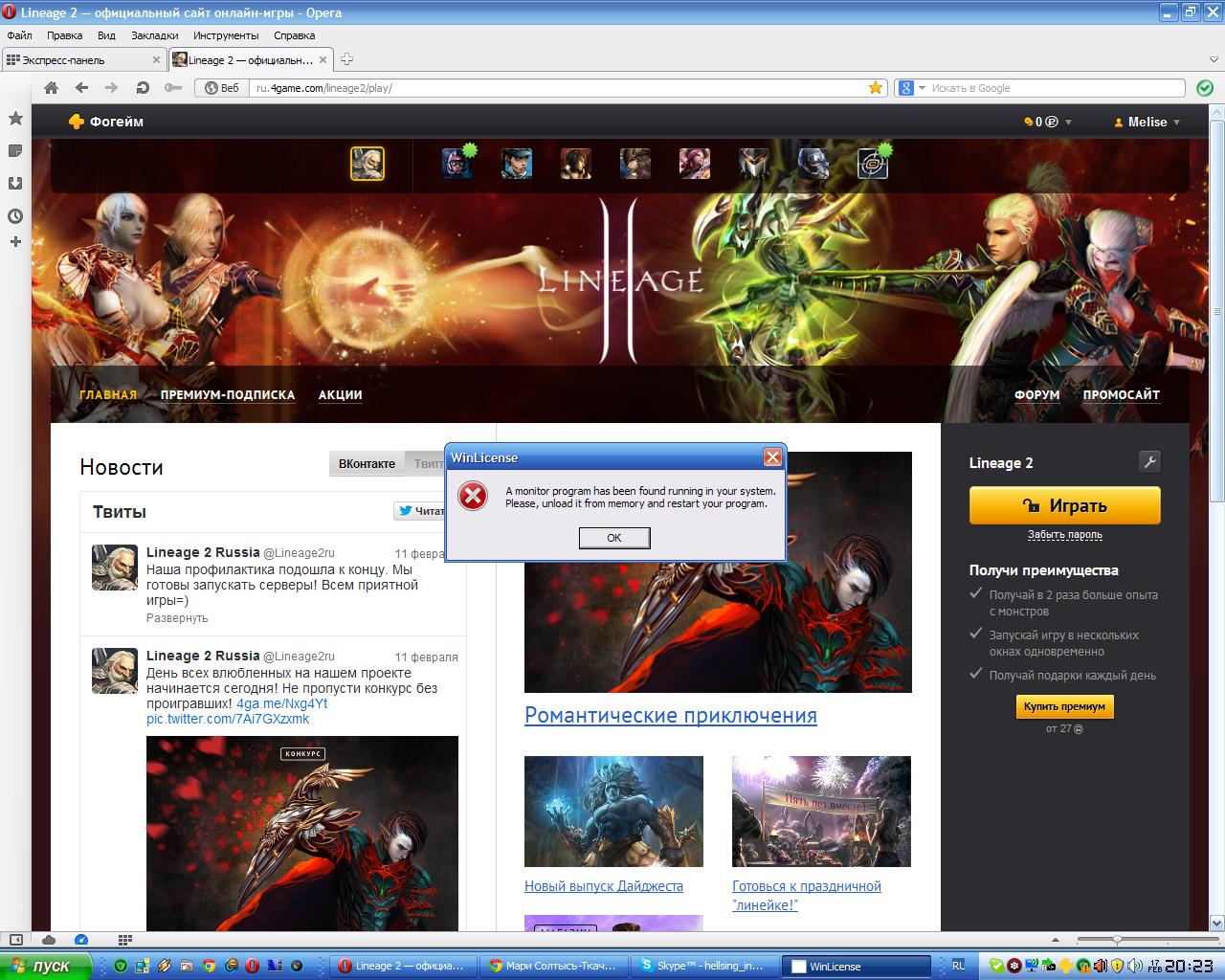Open the Windows пуск Start button

(x=46, y=966)
